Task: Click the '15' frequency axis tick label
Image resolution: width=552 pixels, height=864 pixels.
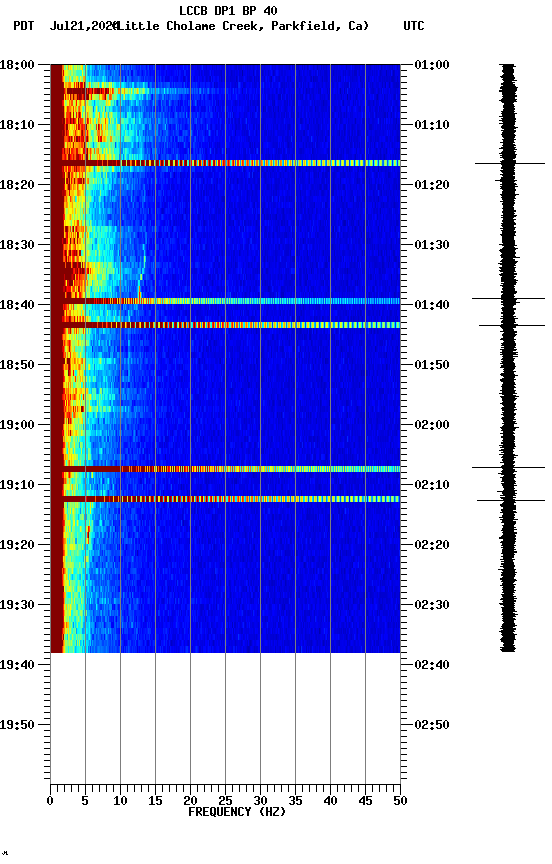Action: pos(155,802)
